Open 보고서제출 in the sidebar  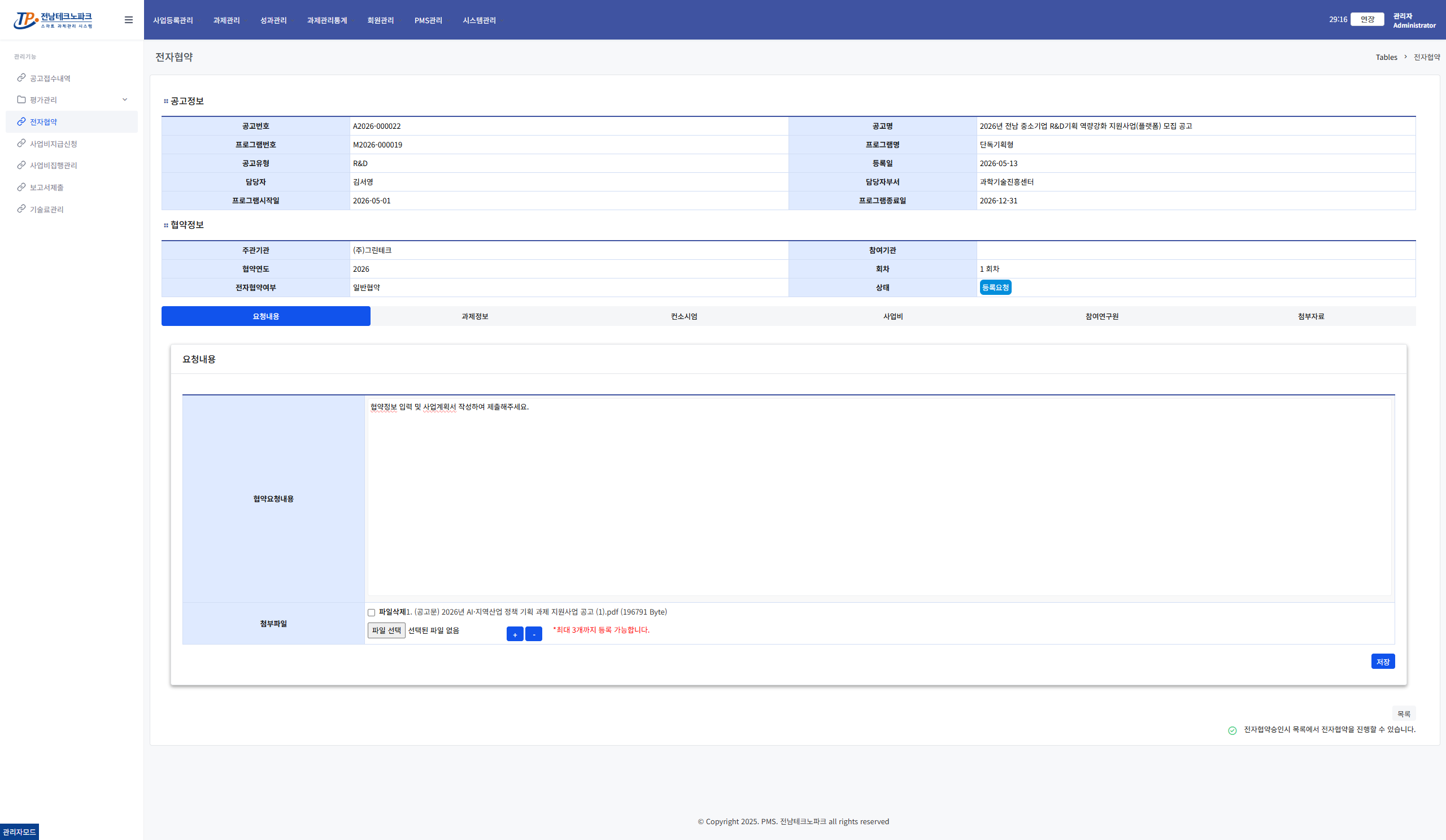pyautogui.click(x=46, y=187)
